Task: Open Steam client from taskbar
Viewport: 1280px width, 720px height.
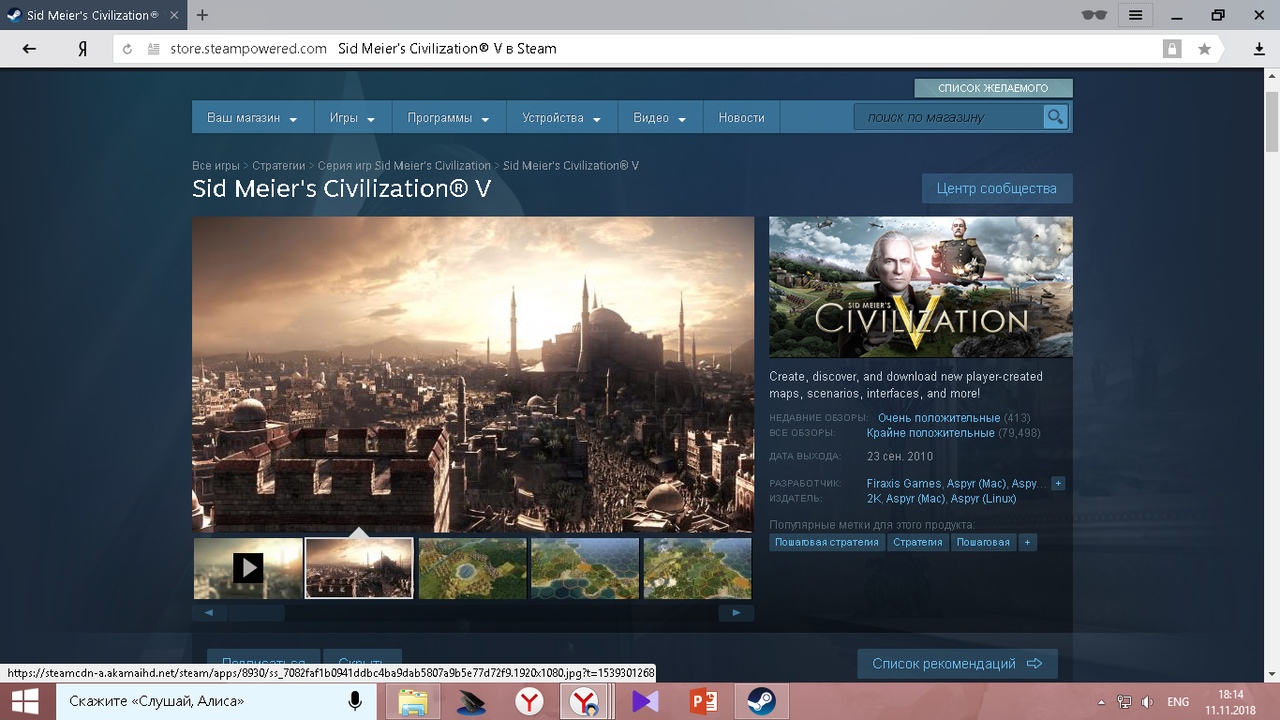Action: [761, 701]
